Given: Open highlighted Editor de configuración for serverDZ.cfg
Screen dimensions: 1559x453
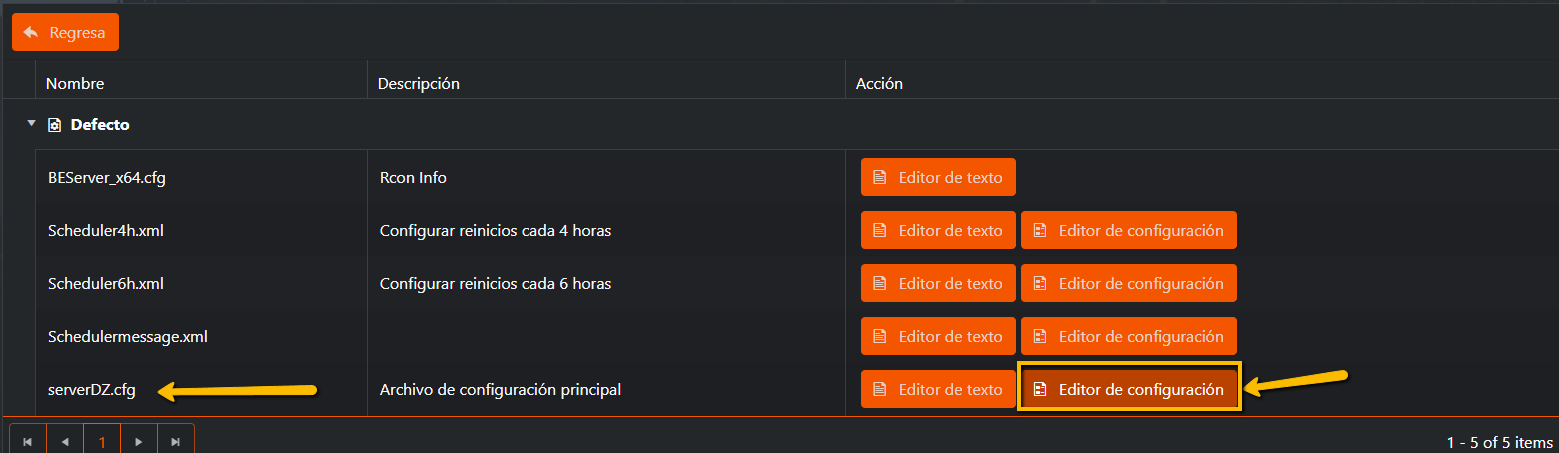Looking at the screenshot, I should pyautogui.click(x=1128, y=389).
